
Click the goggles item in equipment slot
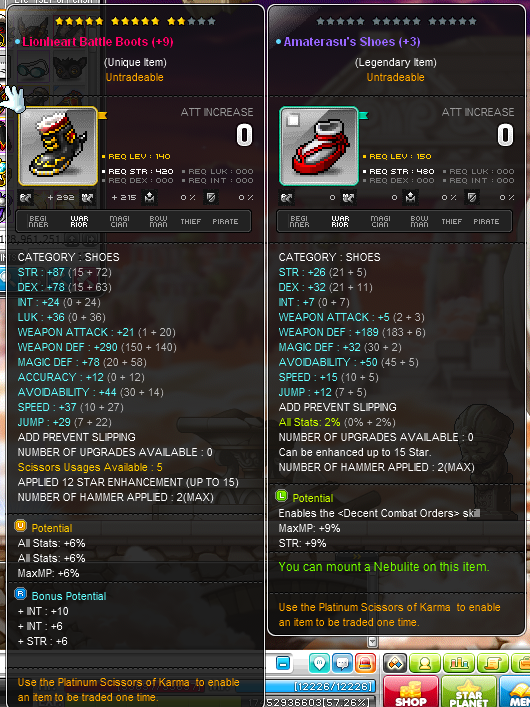[x=33, y=69]
